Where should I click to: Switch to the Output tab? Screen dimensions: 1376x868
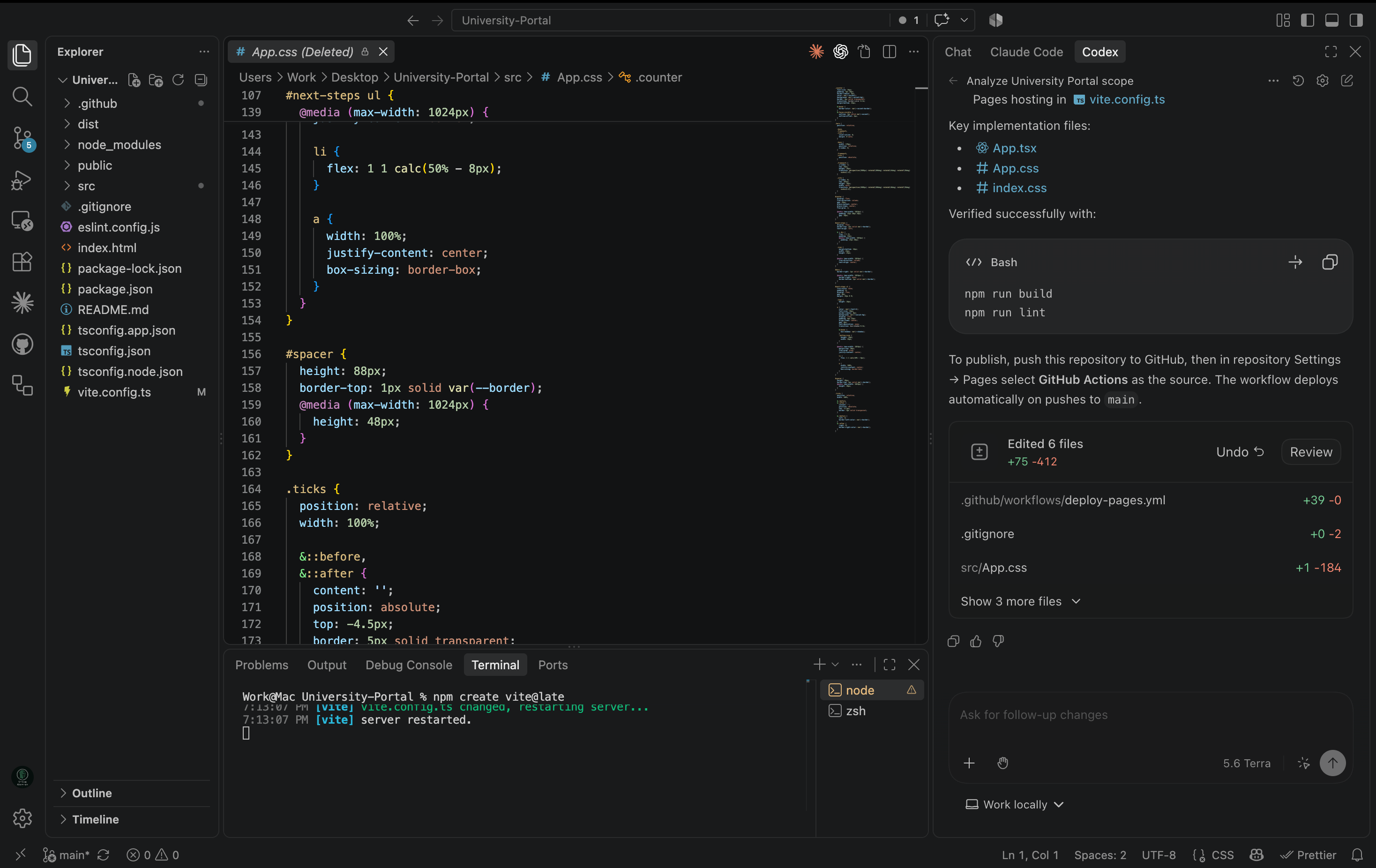327,665
